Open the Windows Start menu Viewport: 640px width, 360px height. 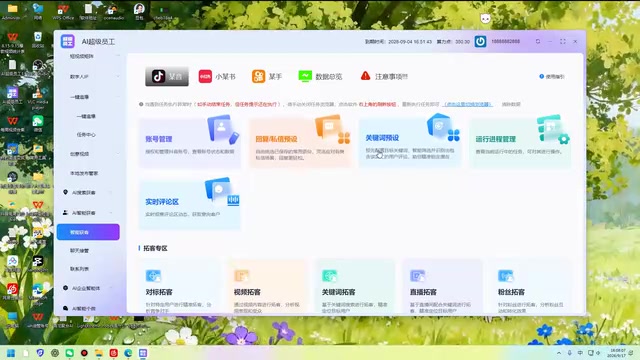tap(11, 353)
